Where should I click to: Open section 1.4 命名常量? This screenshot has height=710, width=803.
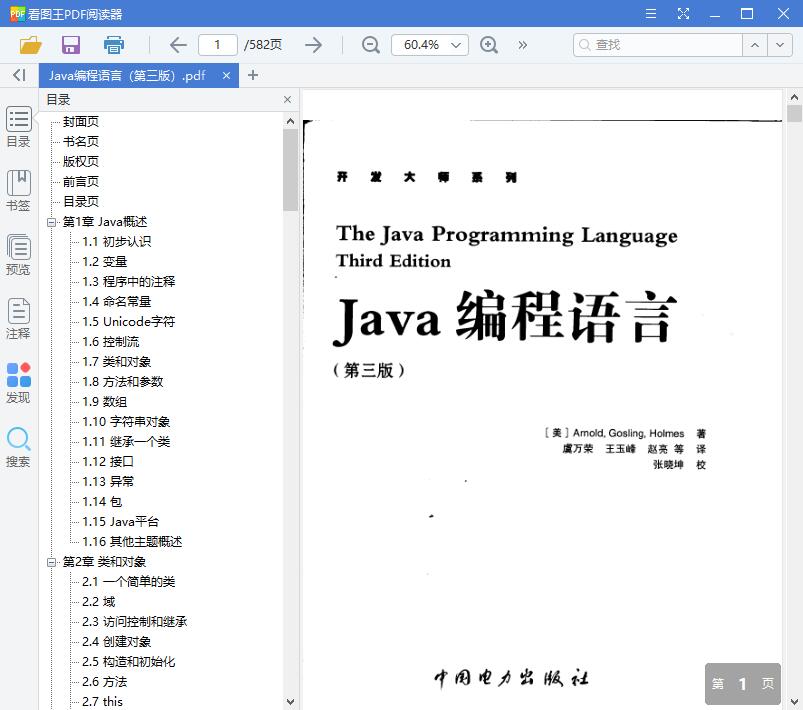point(116,302)
